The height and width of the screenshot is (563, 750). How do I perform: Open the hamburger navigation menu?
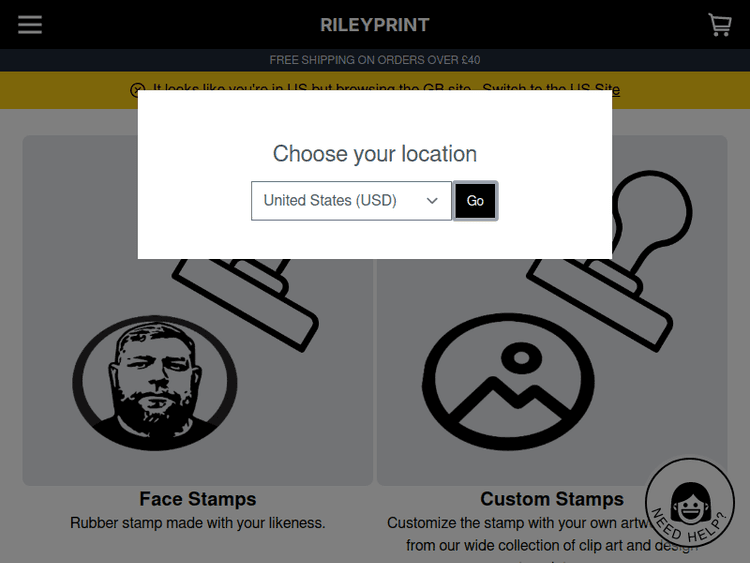point(30,24)
